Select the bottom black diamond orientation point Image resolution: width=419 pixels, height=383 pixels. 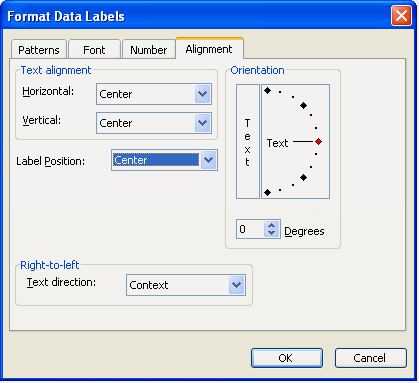coord(267,192)
